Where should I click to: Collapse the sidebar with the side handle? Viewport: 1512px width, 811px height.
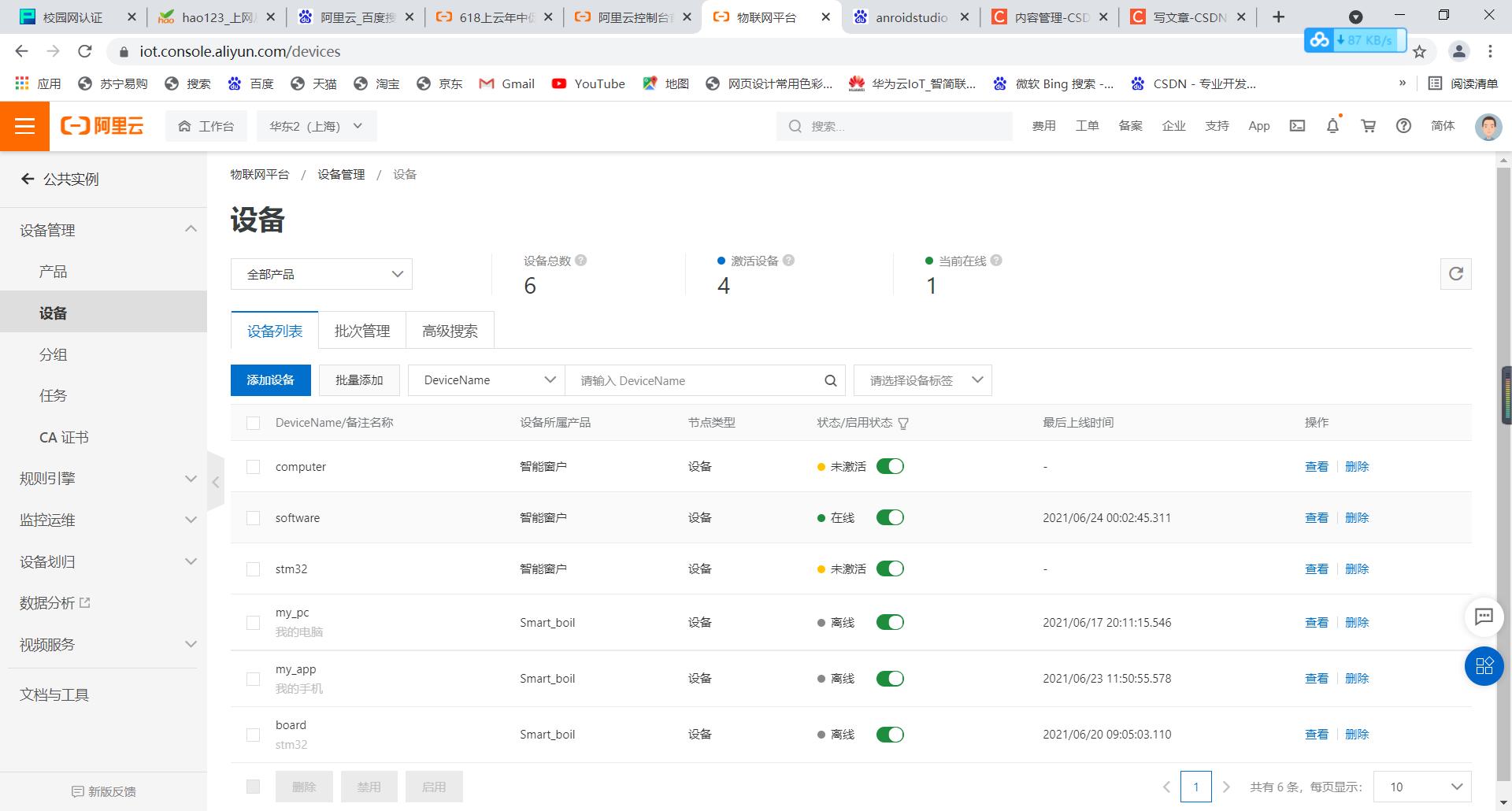coord(215,482)
